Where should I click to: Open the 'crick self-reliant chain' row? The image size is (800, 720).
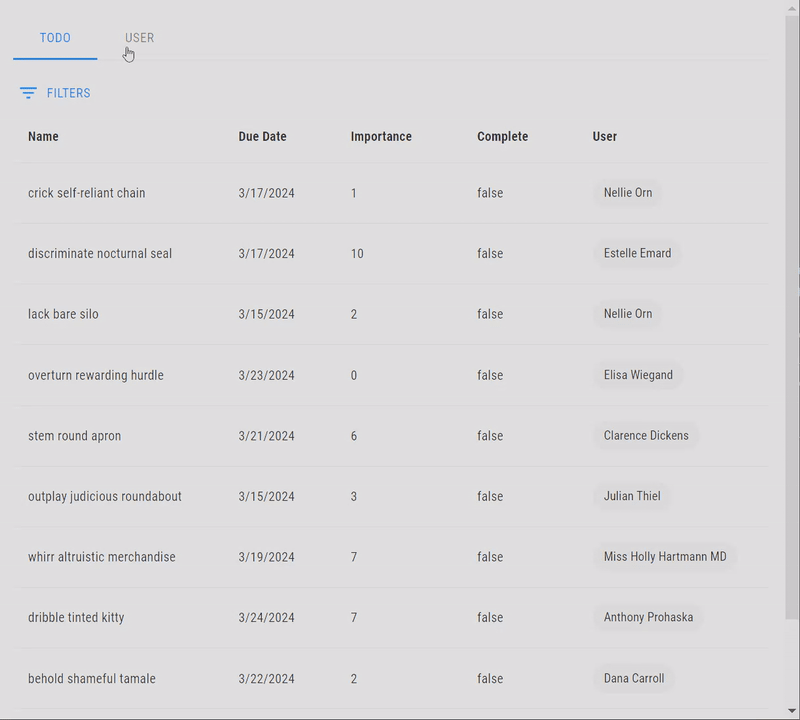point(87,193)
